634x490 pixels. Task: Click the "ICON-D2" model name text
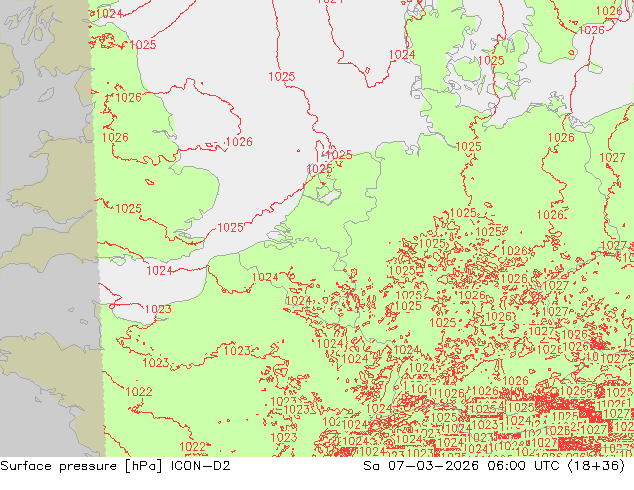tap(201, 466)
